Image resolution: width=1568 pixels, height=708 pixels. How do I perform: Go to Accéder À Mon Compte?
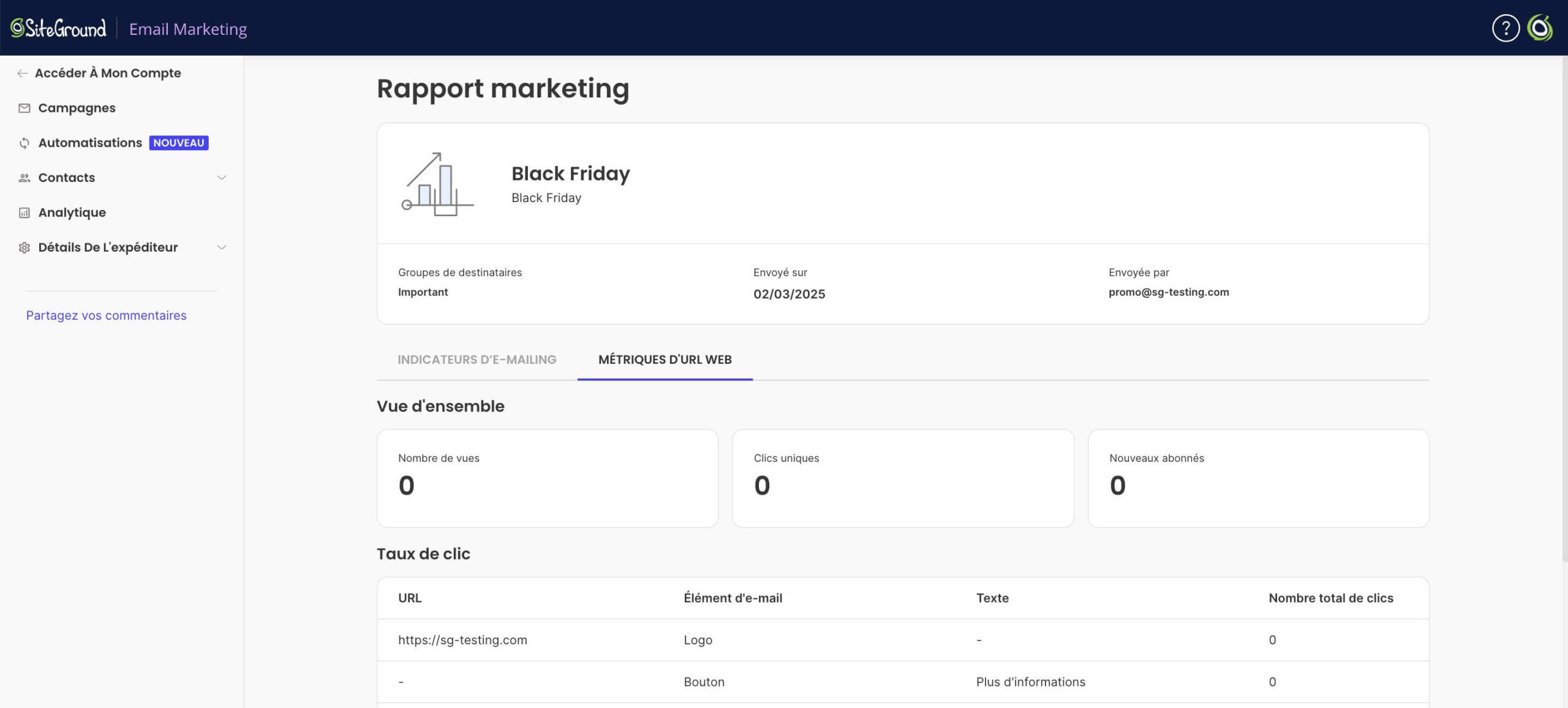pos(108,73)
